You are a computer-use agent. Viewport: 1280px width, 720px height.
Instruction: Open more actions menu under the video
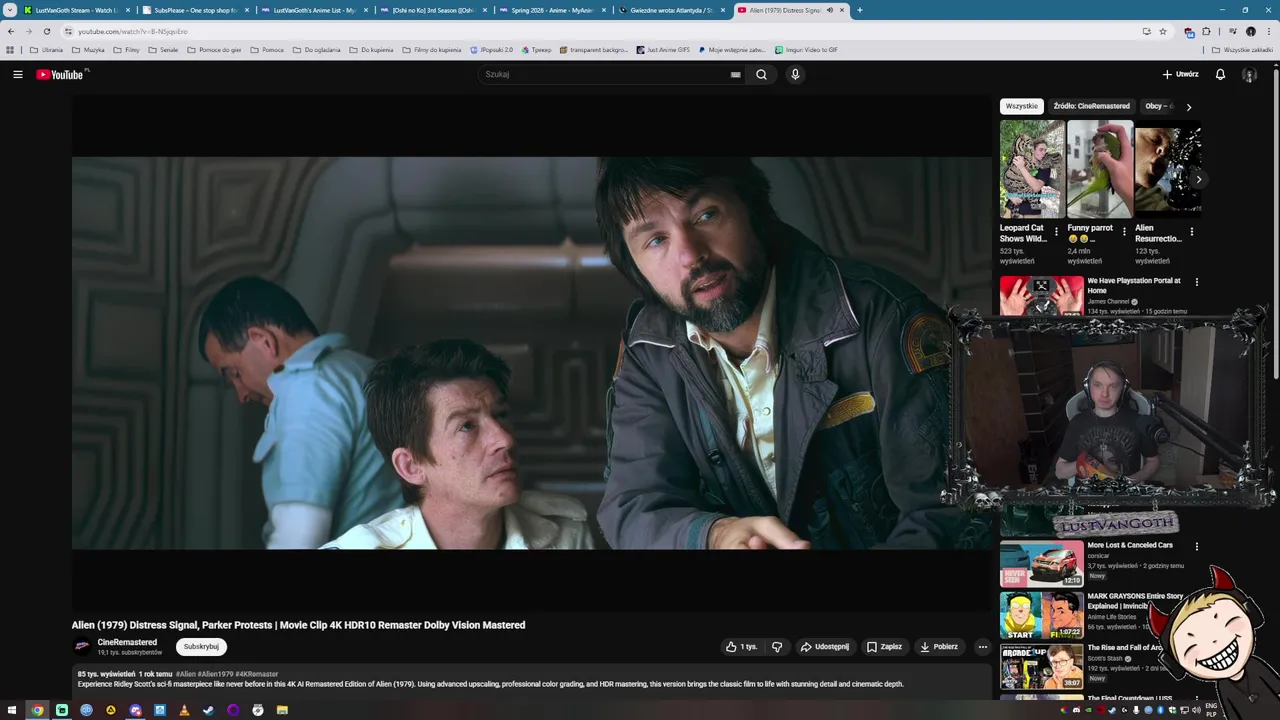982,647
